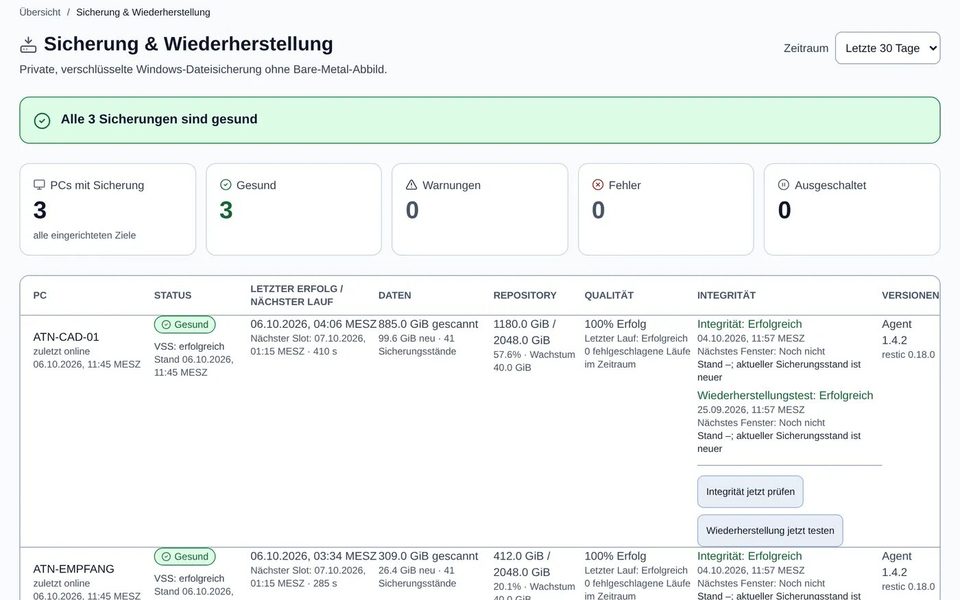960x600 pixels.
Task: Click the Fehler count 0
Action: (x=598, y=210)
